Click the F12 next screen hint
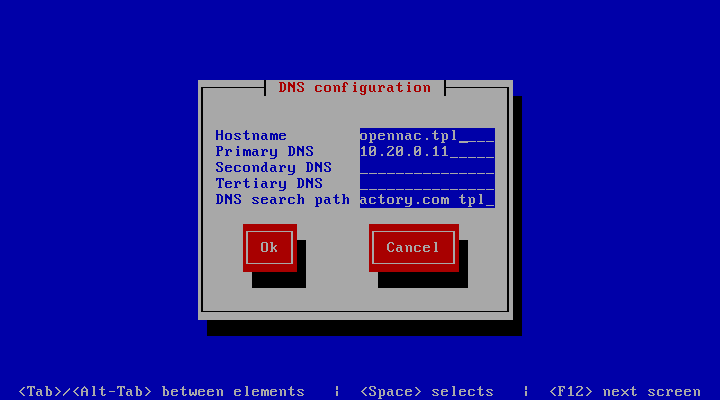 [x=625, y=391]
